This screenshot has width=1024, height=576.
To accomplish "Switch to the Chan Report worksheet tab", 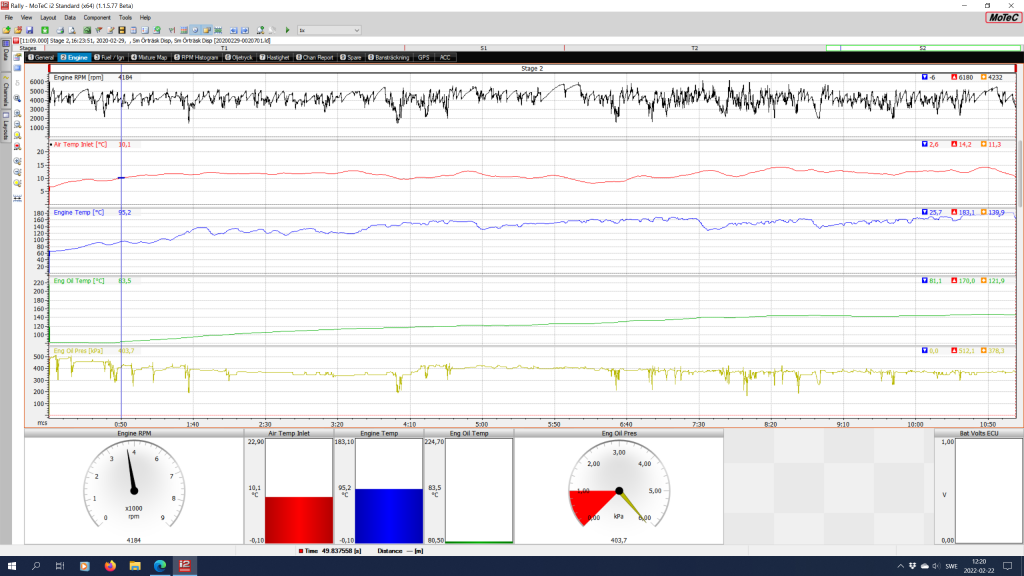I will [315, 57].
